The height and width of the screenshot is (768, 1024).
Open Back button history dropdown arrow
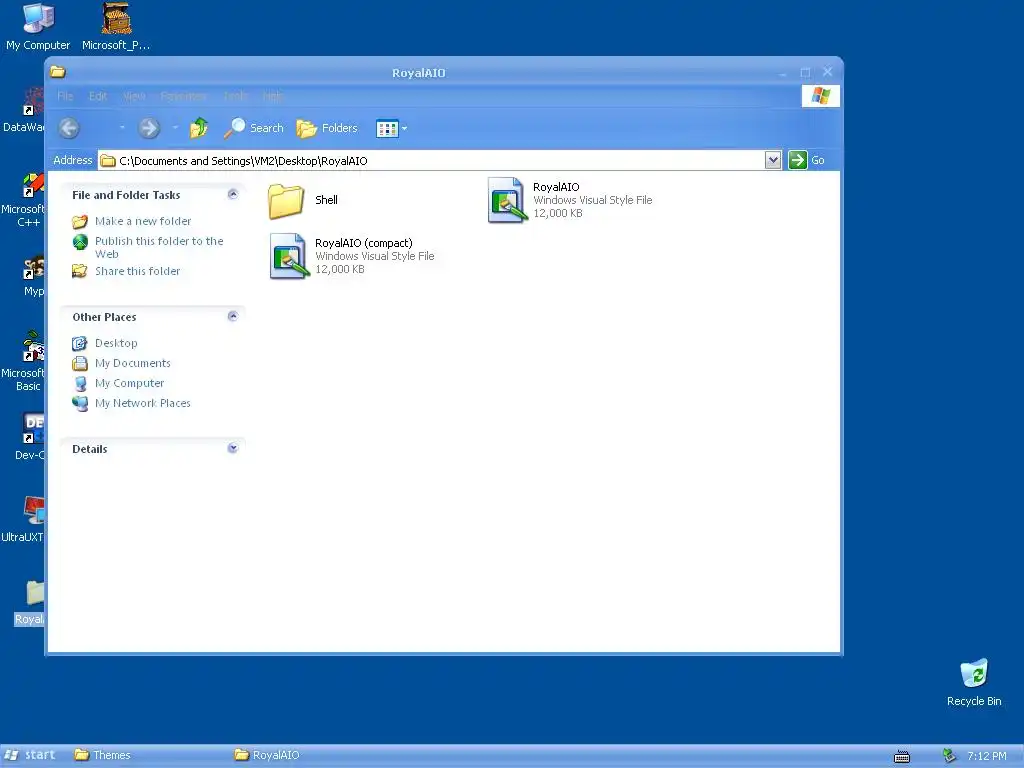click(x=122, y=128)
